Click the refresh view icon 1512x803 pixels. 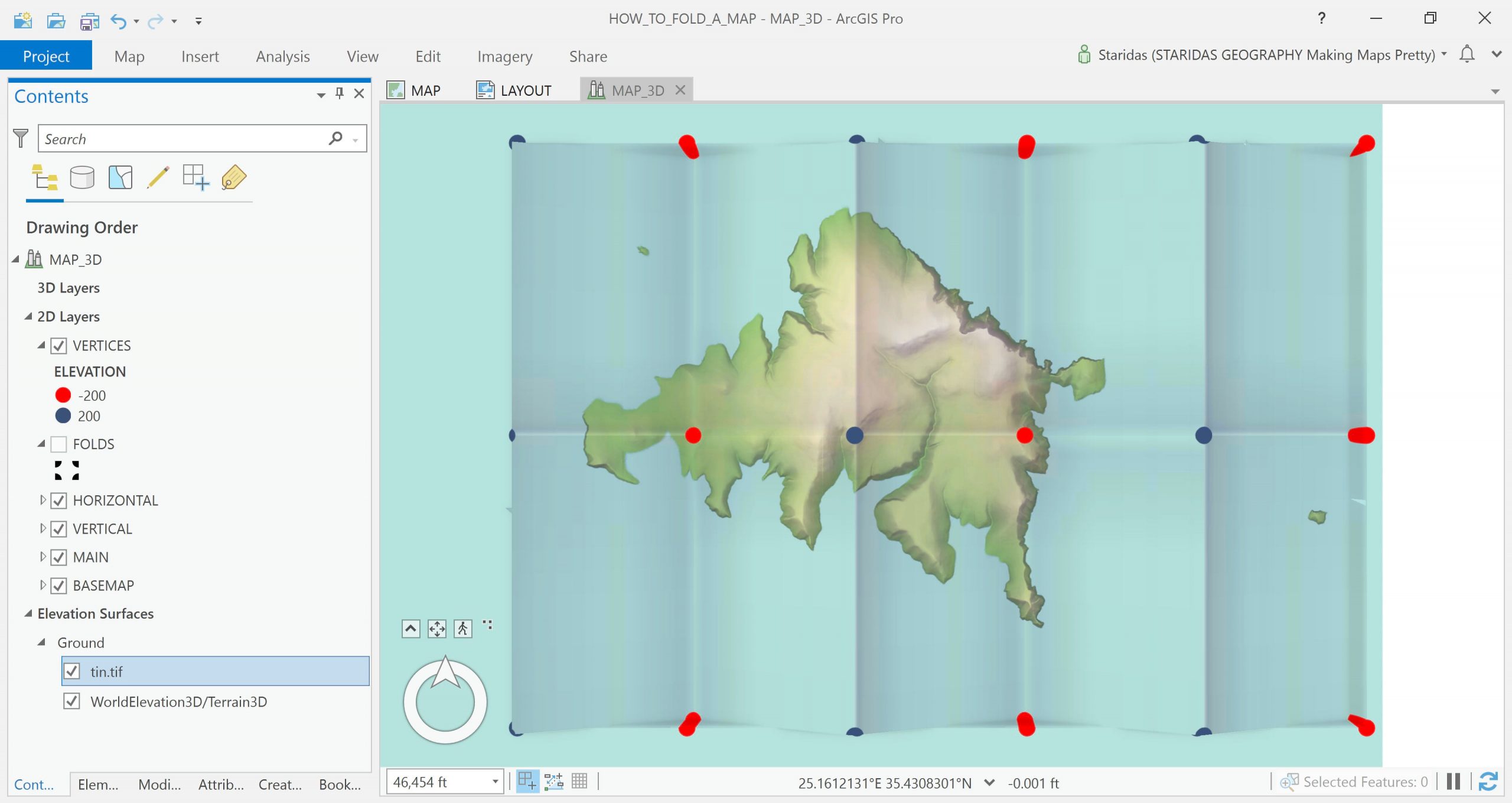(1488, 782)
